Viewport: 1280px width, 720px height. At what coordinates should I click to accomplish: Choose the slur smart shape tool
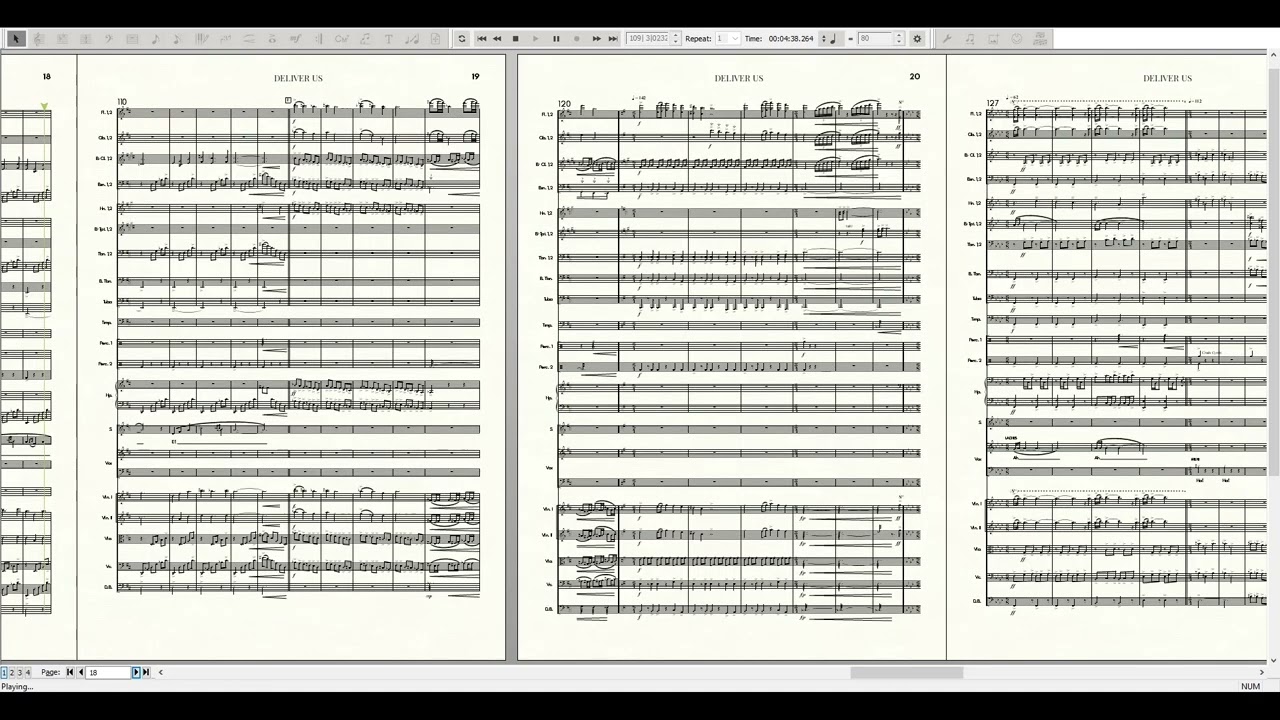coord(248,39)
